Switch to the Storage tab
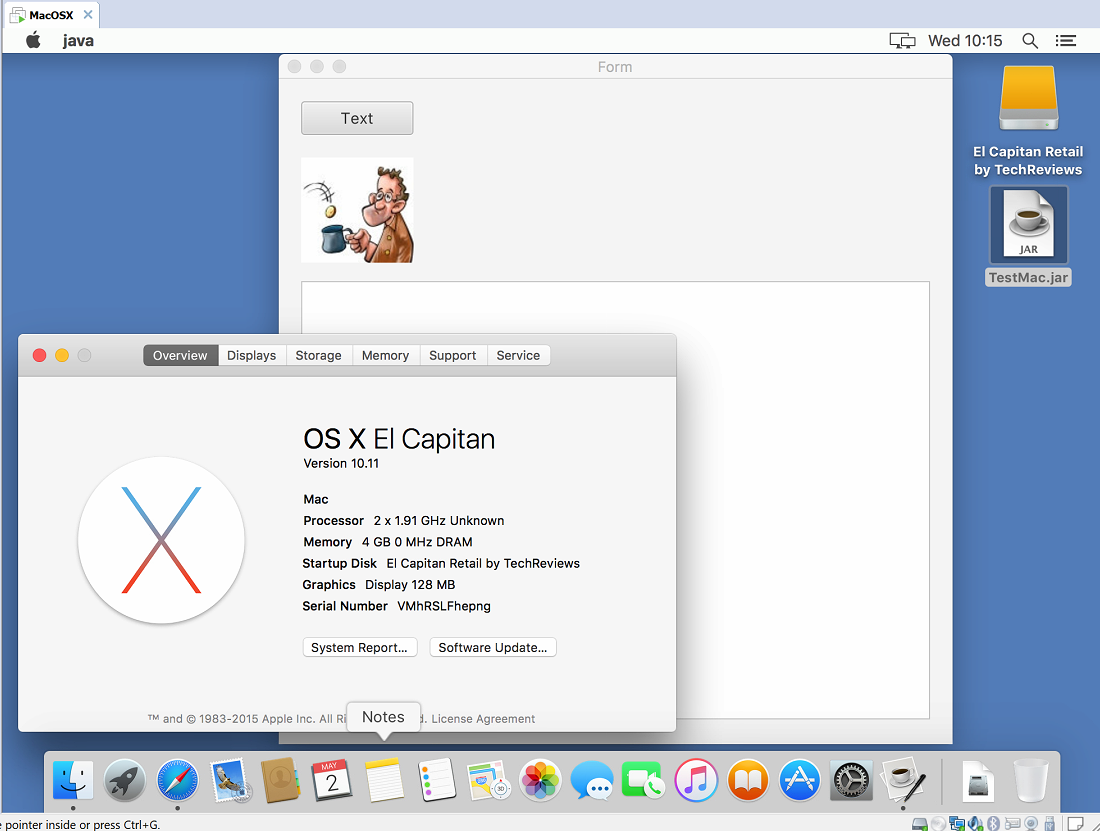This screenshot has width=1100, height=831. click(x=318, y=356)
